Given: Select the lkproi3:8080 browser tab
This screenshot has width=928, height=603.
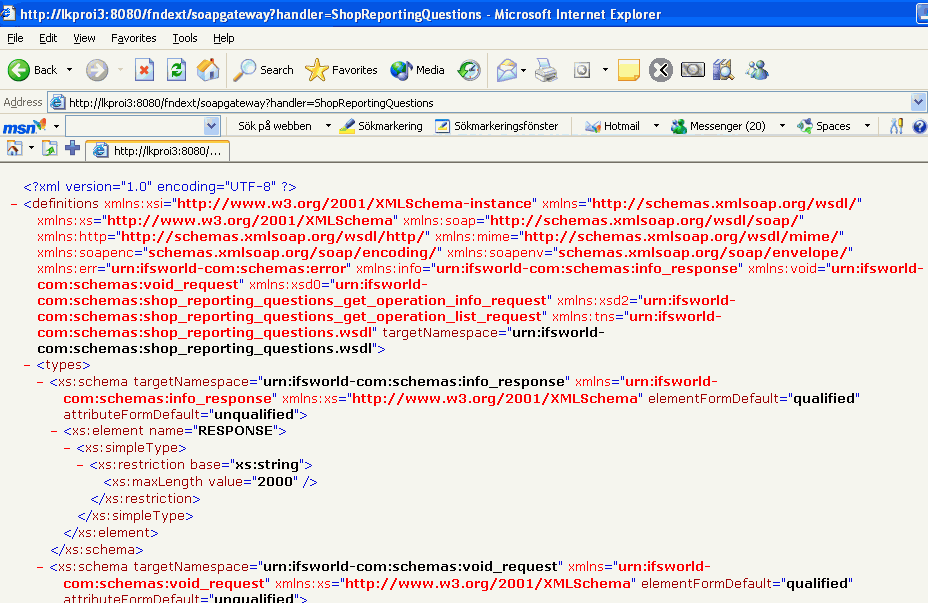Looking at the screenshot, I should click(158, 151).
